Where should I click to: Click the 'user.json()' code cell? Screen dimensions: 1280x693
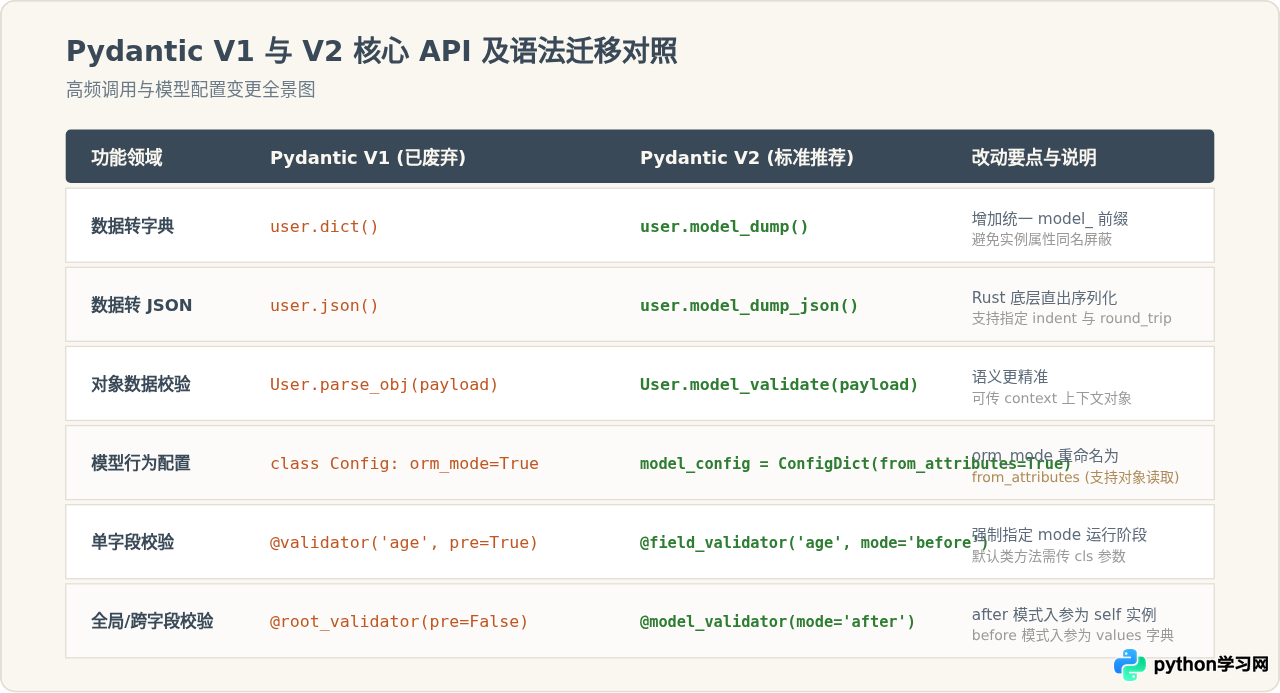tap(324, 305)
